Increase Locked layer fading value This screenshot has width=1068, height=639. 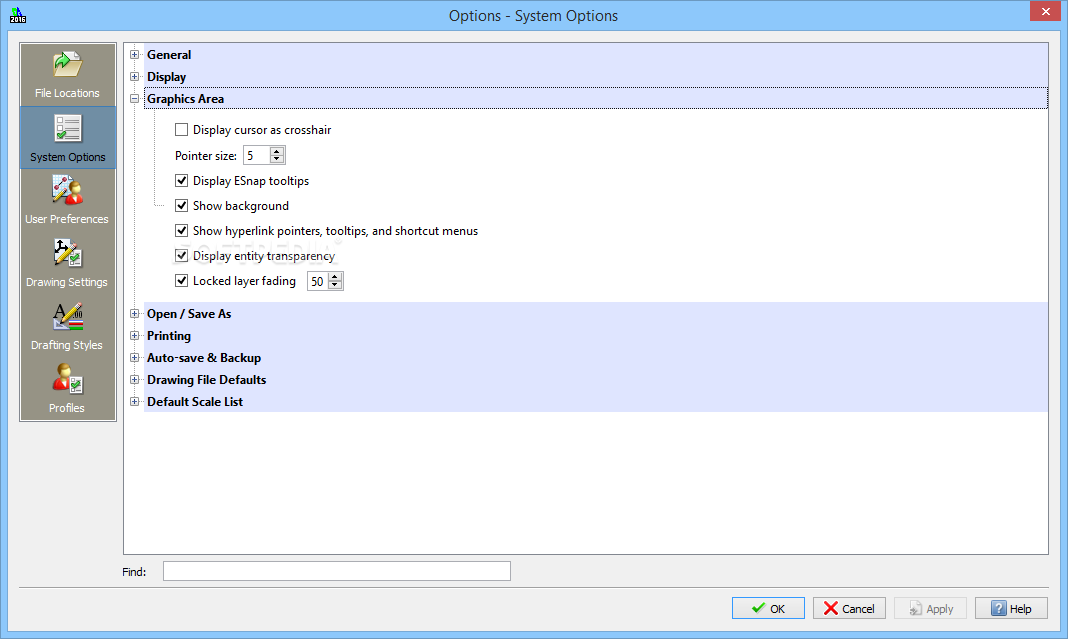[x=334, y=277]
